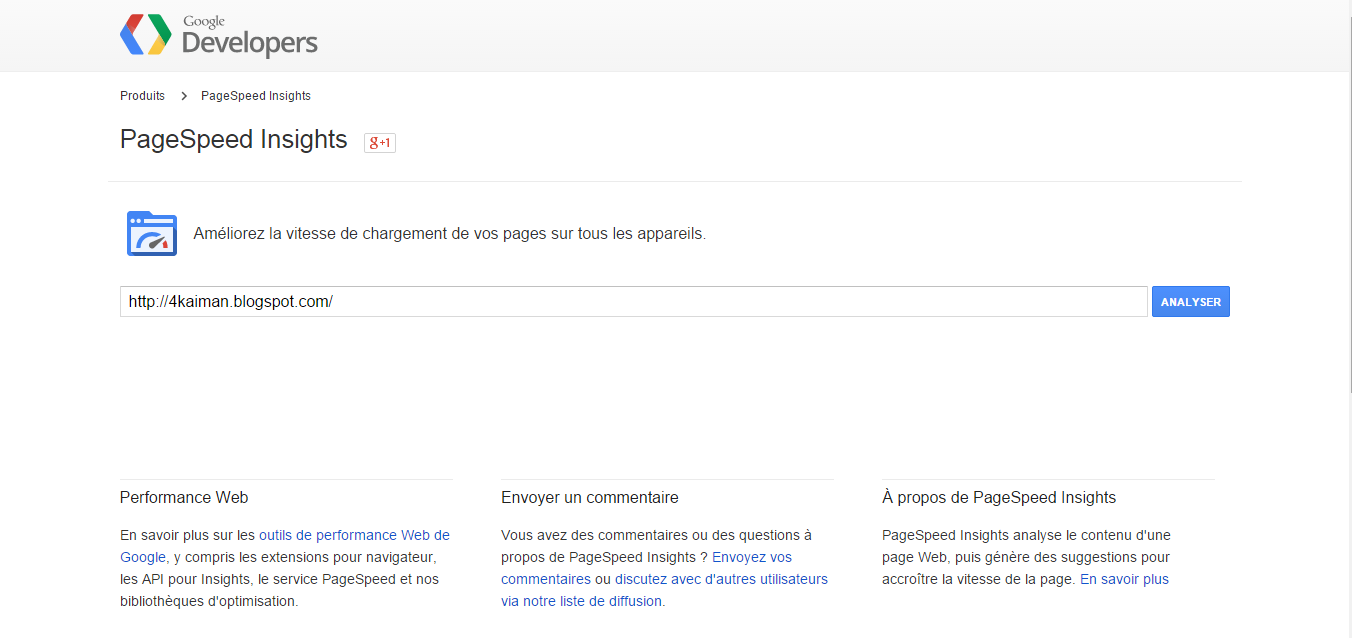Screen dimensions: 1352x638
Task: Click the À propos de PageSpeed Insights heading
Action: (x=999, y=497)
